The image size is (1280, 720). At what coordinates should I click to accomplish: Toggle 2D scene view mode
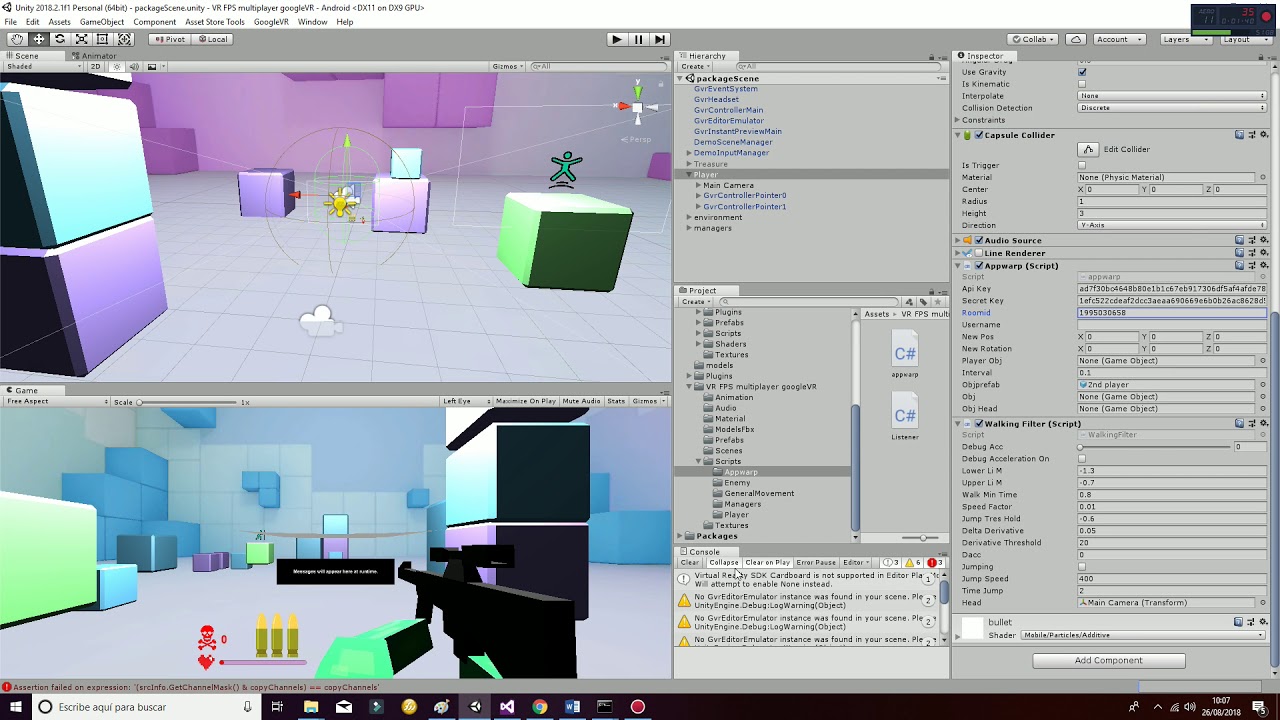pyautogui.click(x=96, y=67)
